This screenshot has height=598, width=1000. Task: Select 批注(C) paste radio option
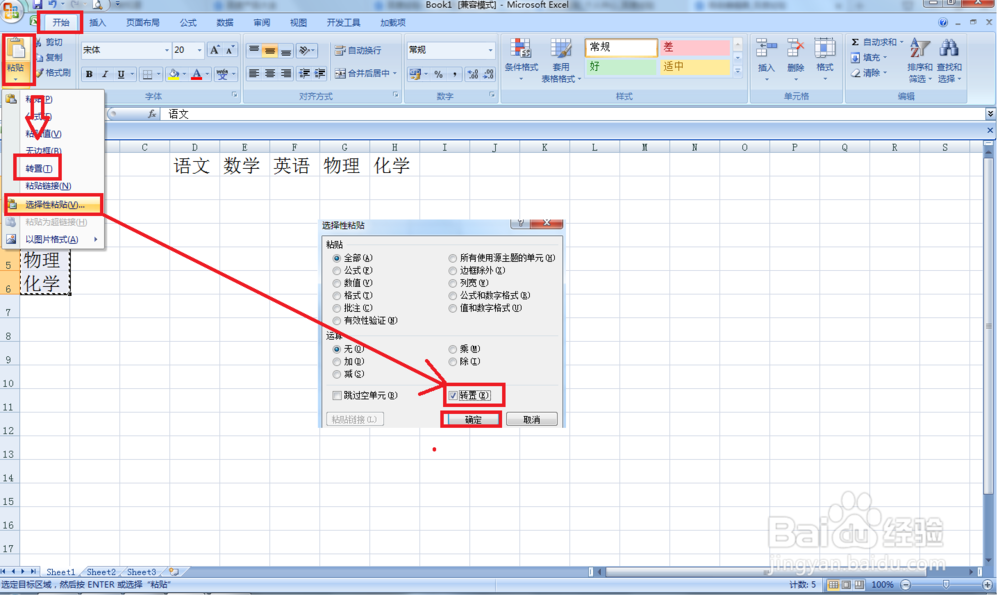(337, 309)
